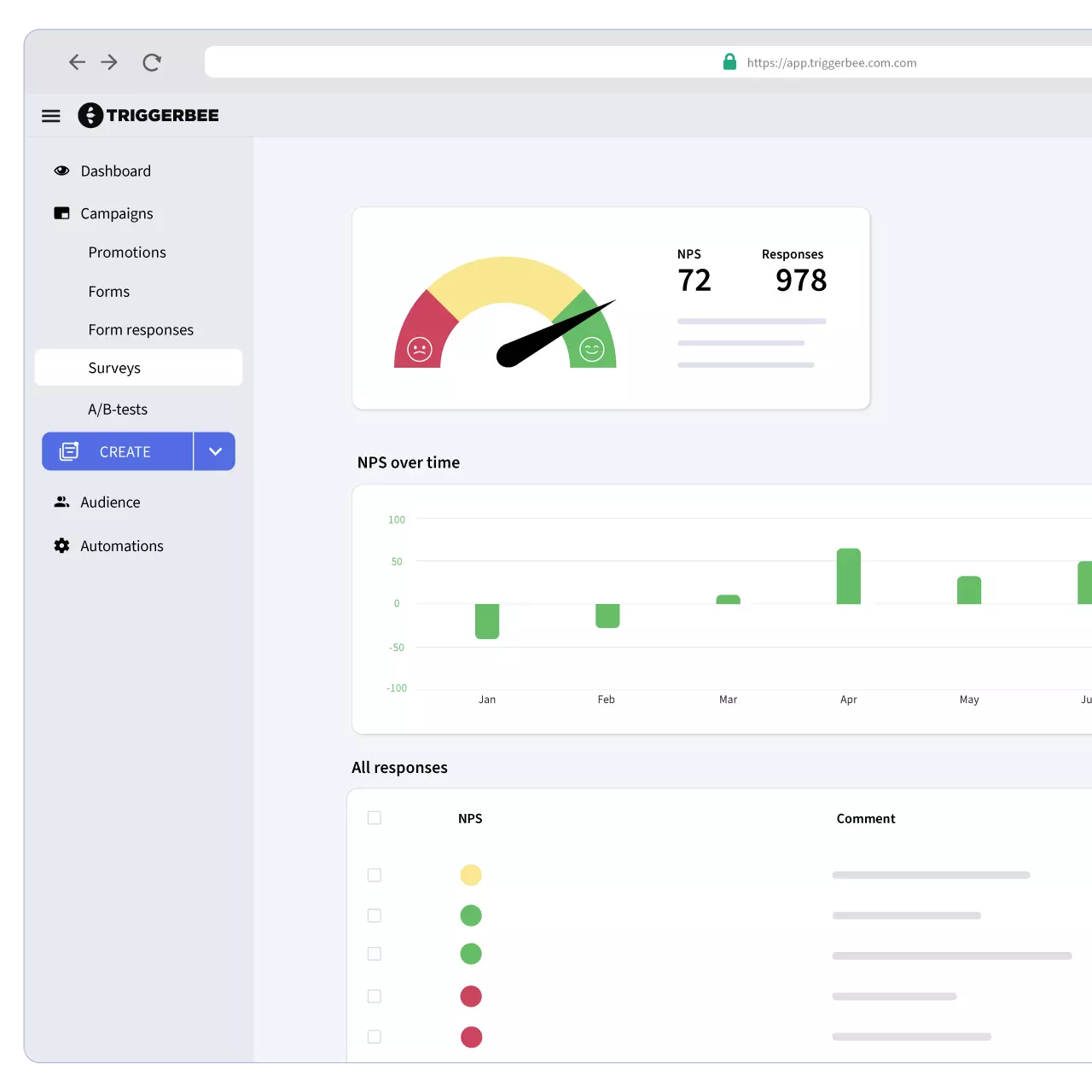1092x1092 pixels.
Task: Select checkbox of the first red NPS response
Action: coord(374,996)
